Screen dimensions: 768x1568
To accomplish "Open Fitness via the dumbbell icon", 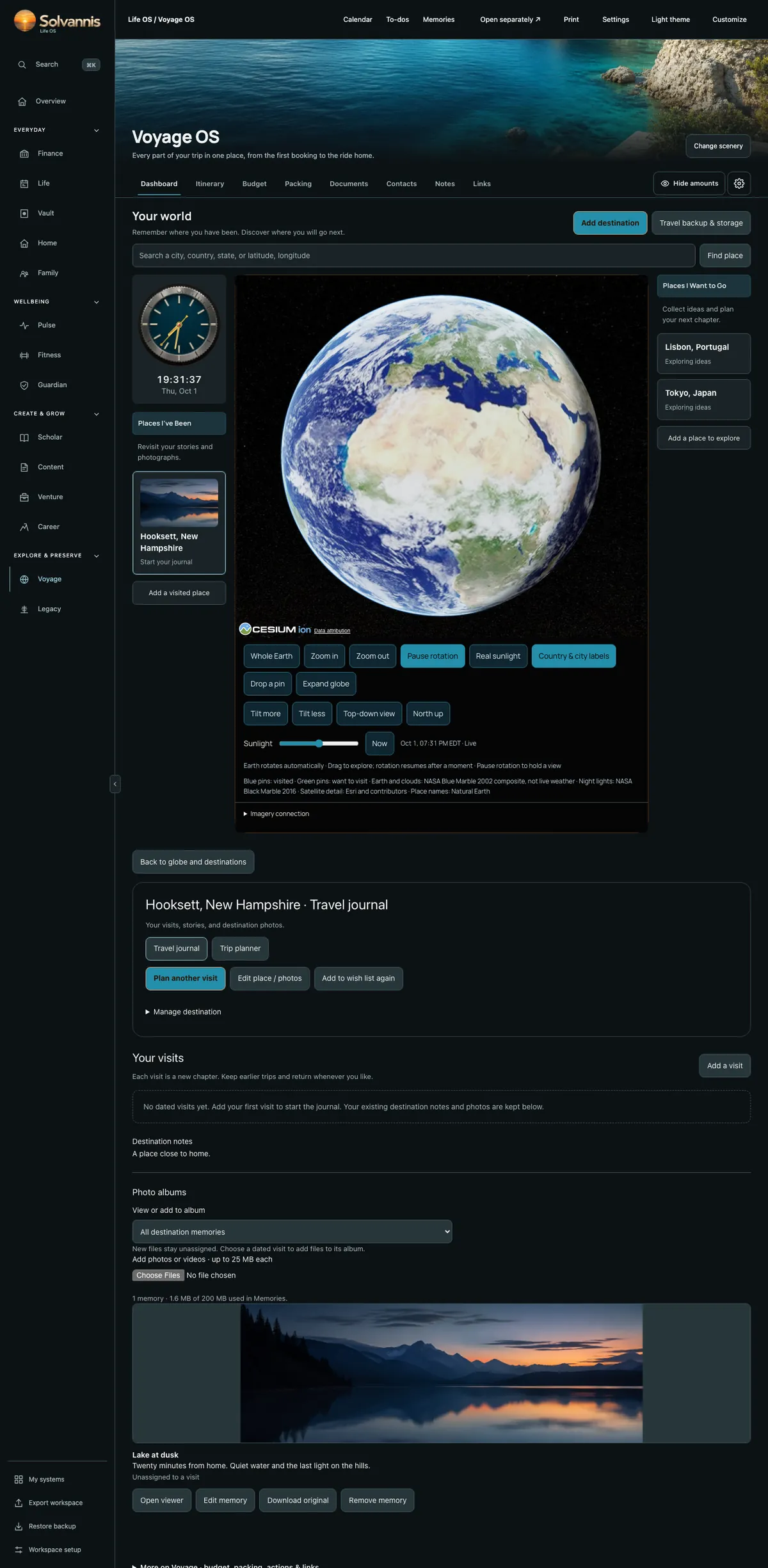I will [24, 355].
